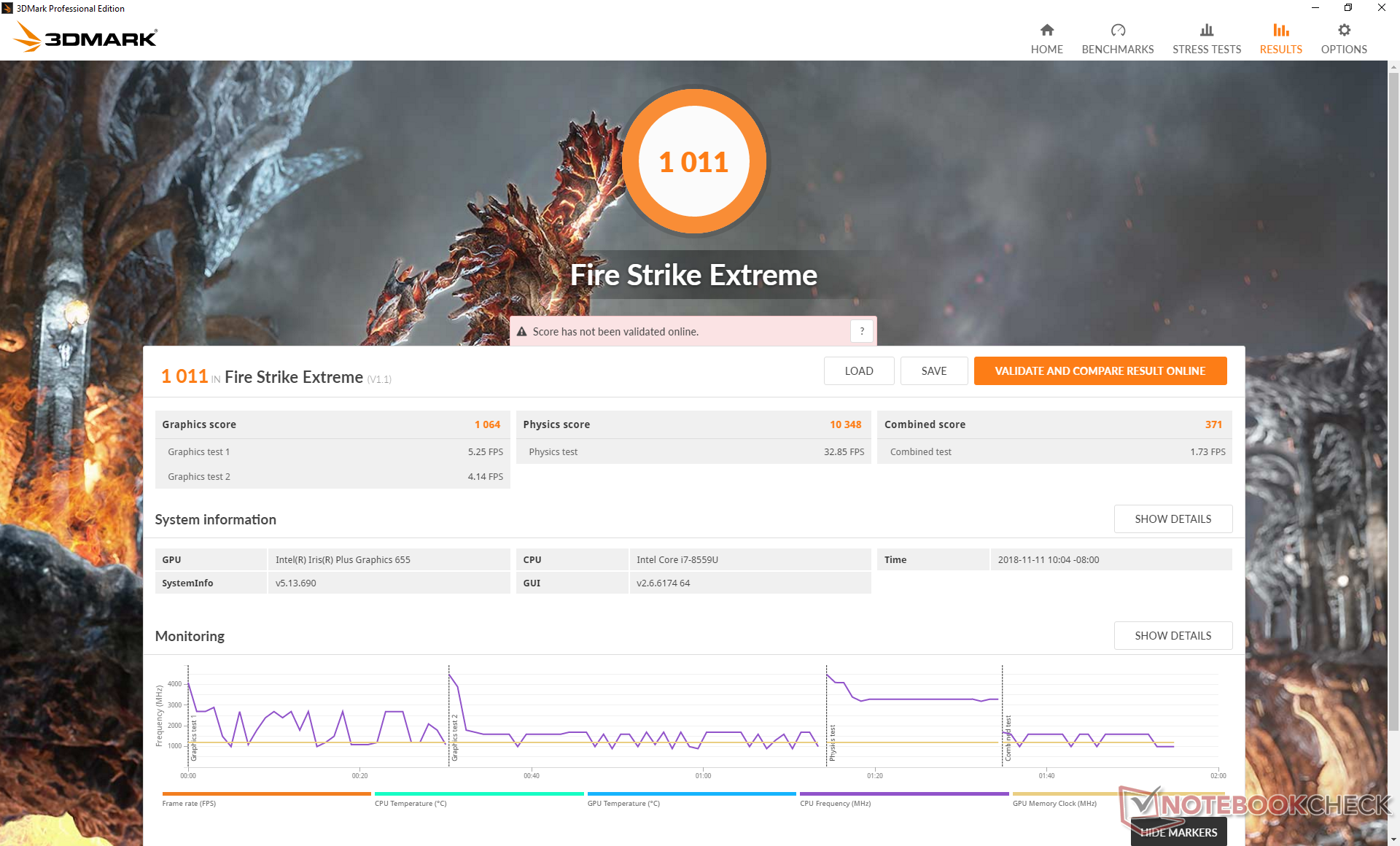Screen dimensions: 1400x846
Task: Open the OPTIONS tab
Action: click(1344, 39)
